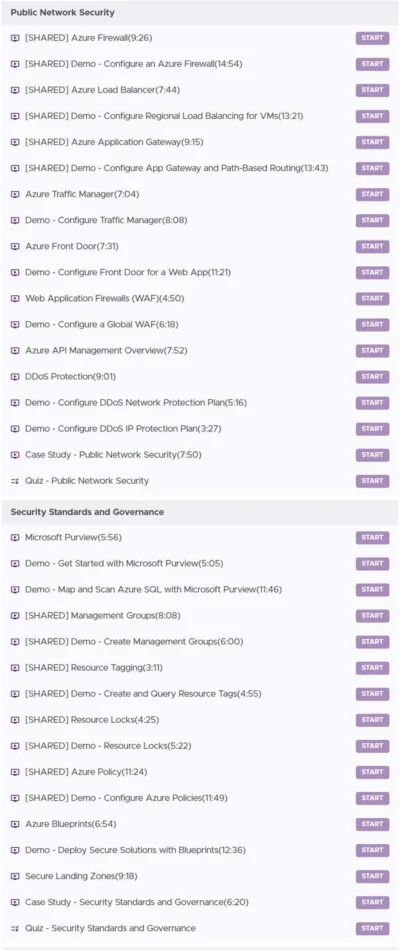
Task: Start the Azure Front Door lesson
Action: coord(372,246)
